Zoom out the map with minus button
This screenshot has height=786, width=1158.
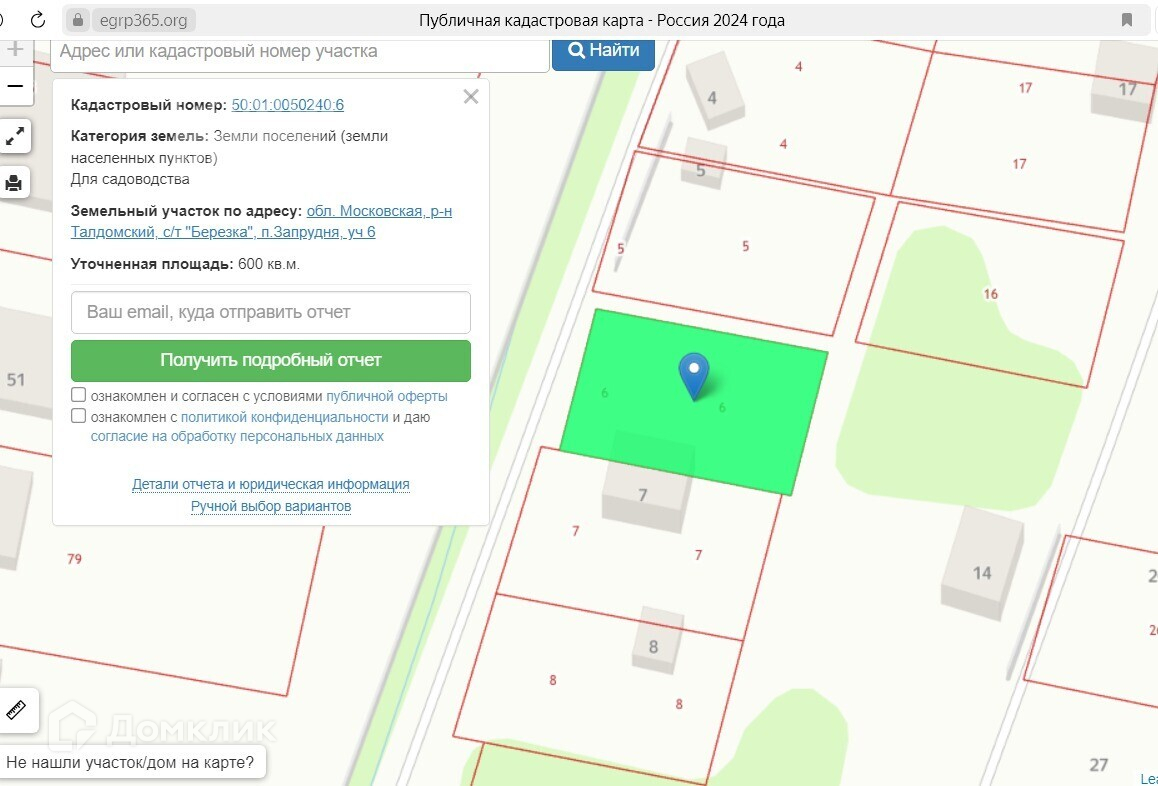16,86
